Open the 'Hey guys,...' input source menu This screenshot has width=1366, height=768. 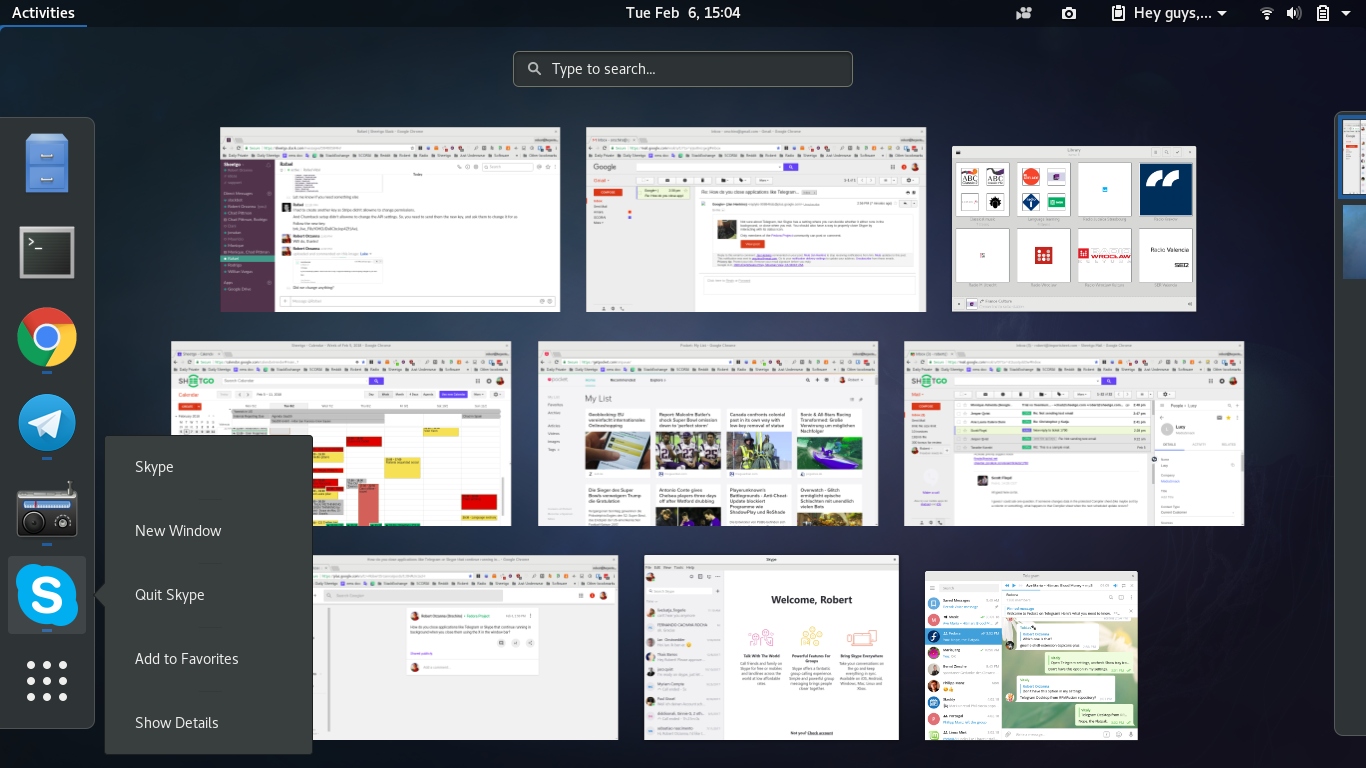tap(1167, 13)
